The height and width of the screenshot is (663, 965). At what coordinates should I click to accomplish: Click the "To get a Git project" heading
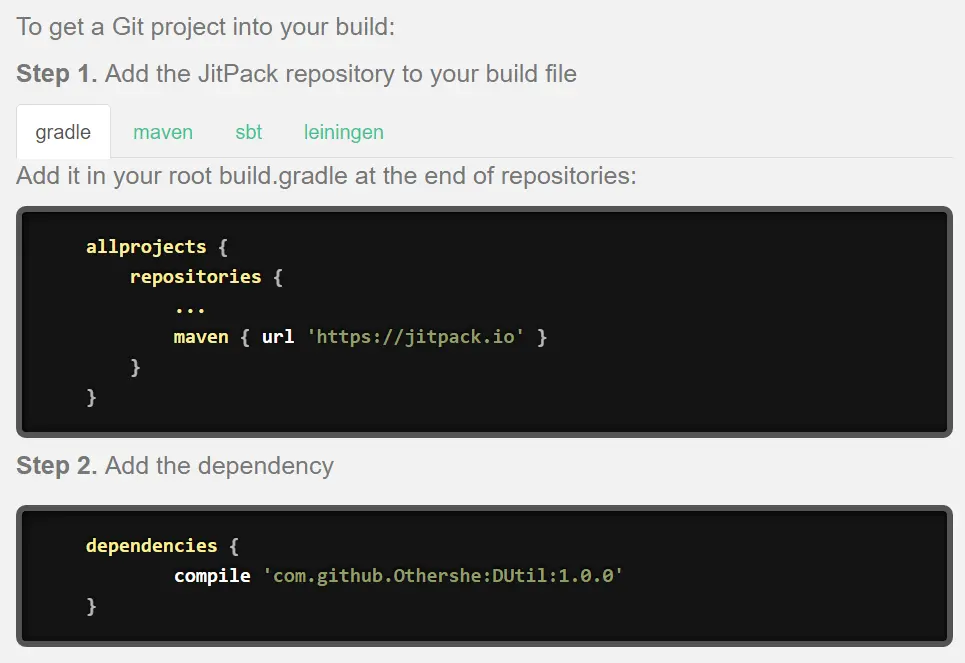206,27
